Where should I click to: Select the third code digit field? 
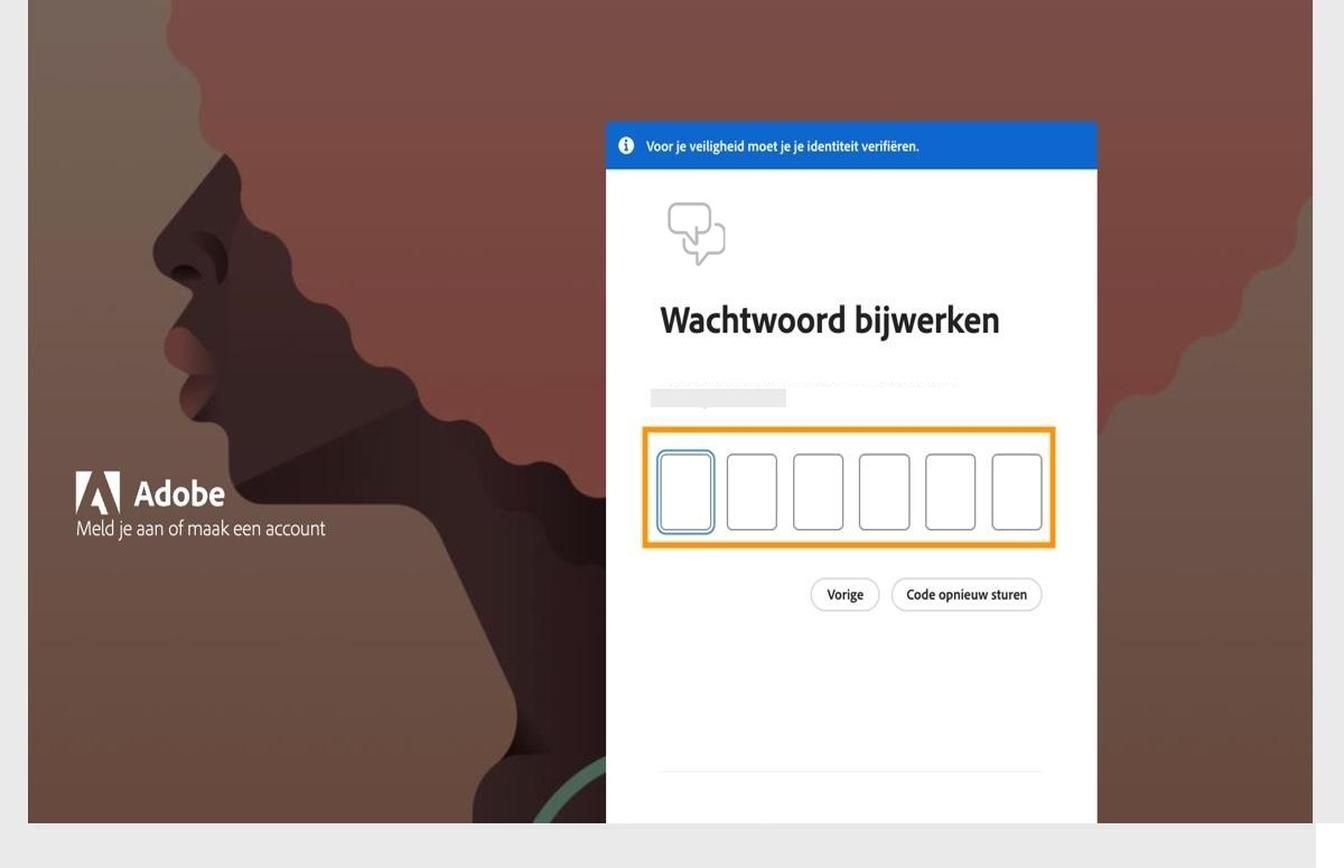coord(818,490)
